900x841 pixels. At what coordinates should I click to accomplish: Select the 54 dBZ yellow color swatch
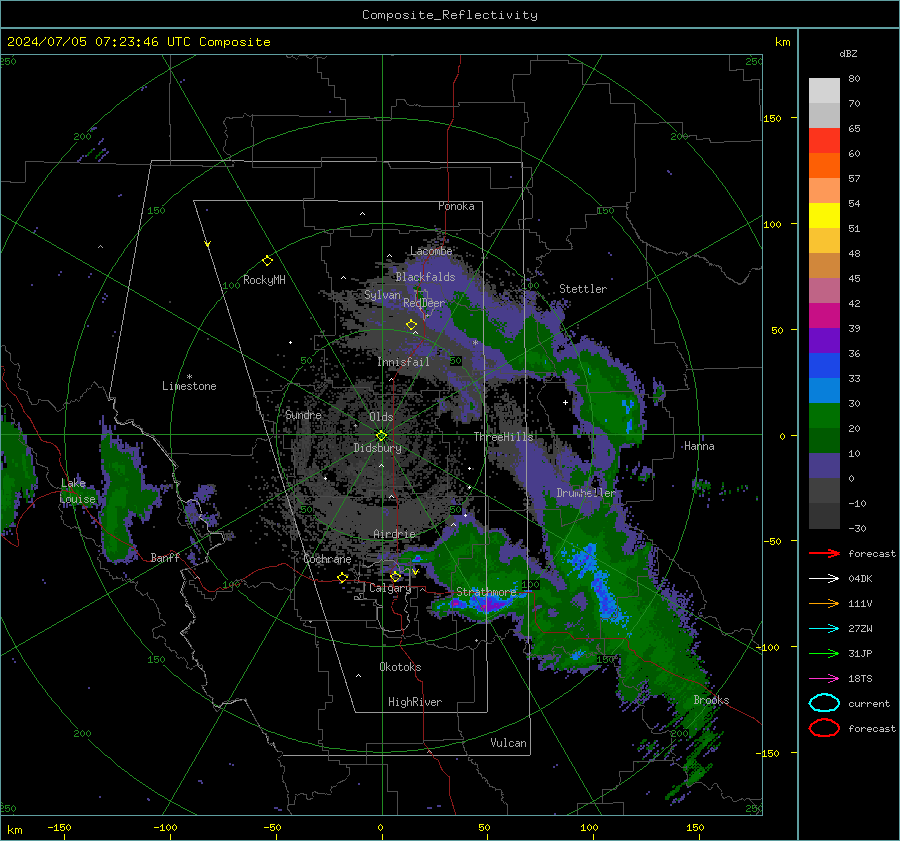click(x=824, y=215)
